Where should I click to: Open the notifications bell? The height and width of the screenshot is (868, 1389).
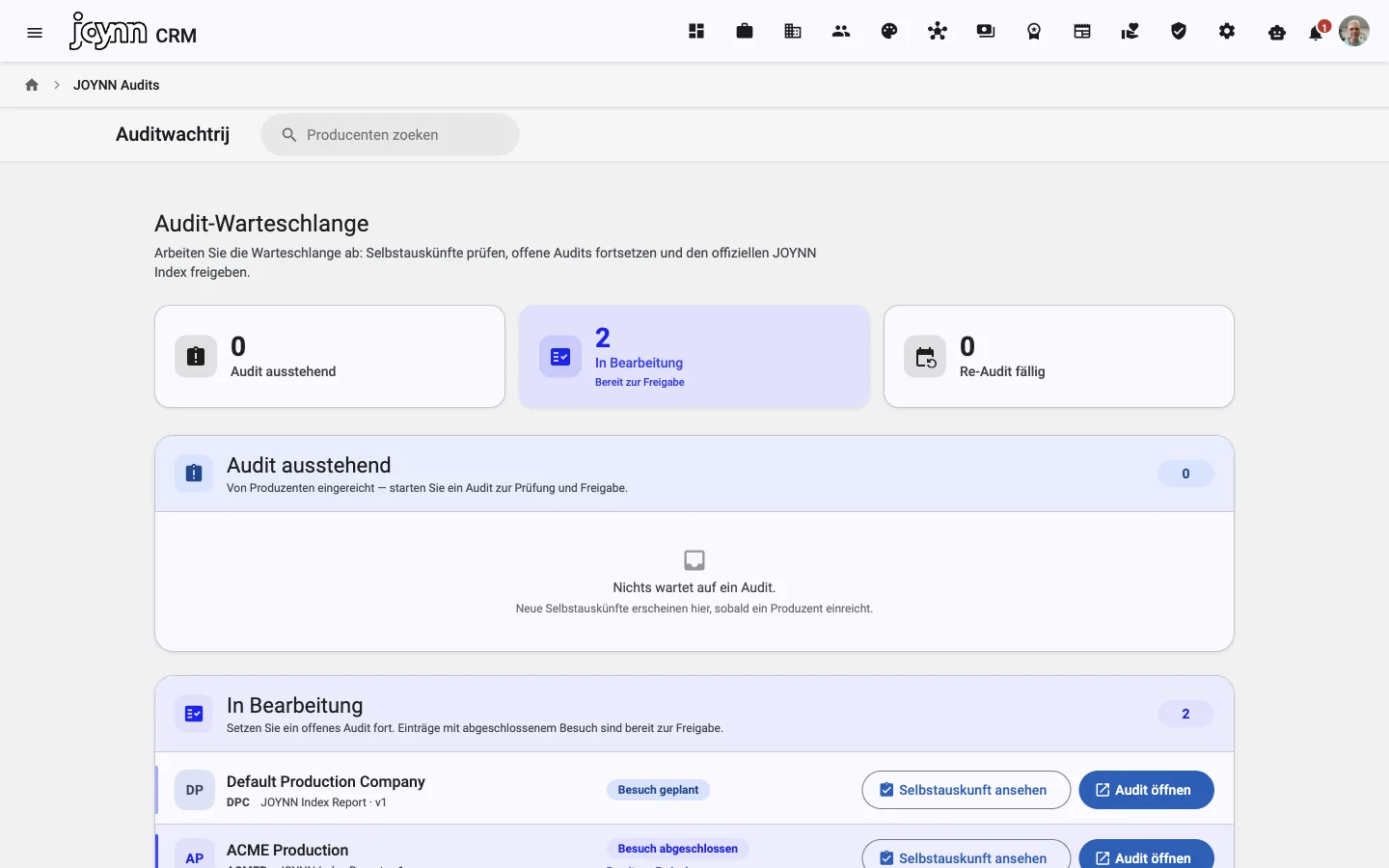point(1316,33)
